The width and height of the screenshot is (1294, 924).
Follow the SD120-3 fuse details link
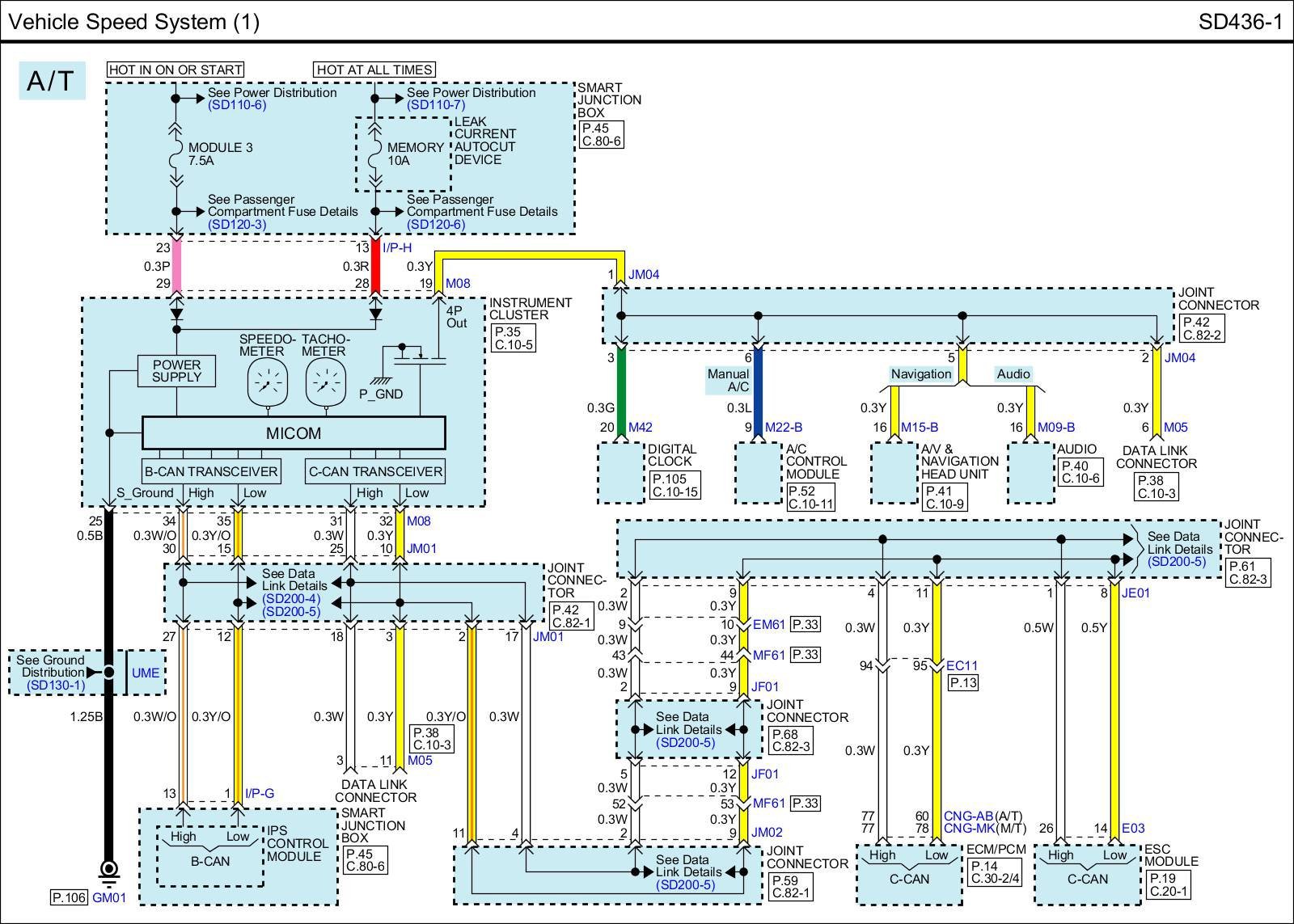point(236,224)
